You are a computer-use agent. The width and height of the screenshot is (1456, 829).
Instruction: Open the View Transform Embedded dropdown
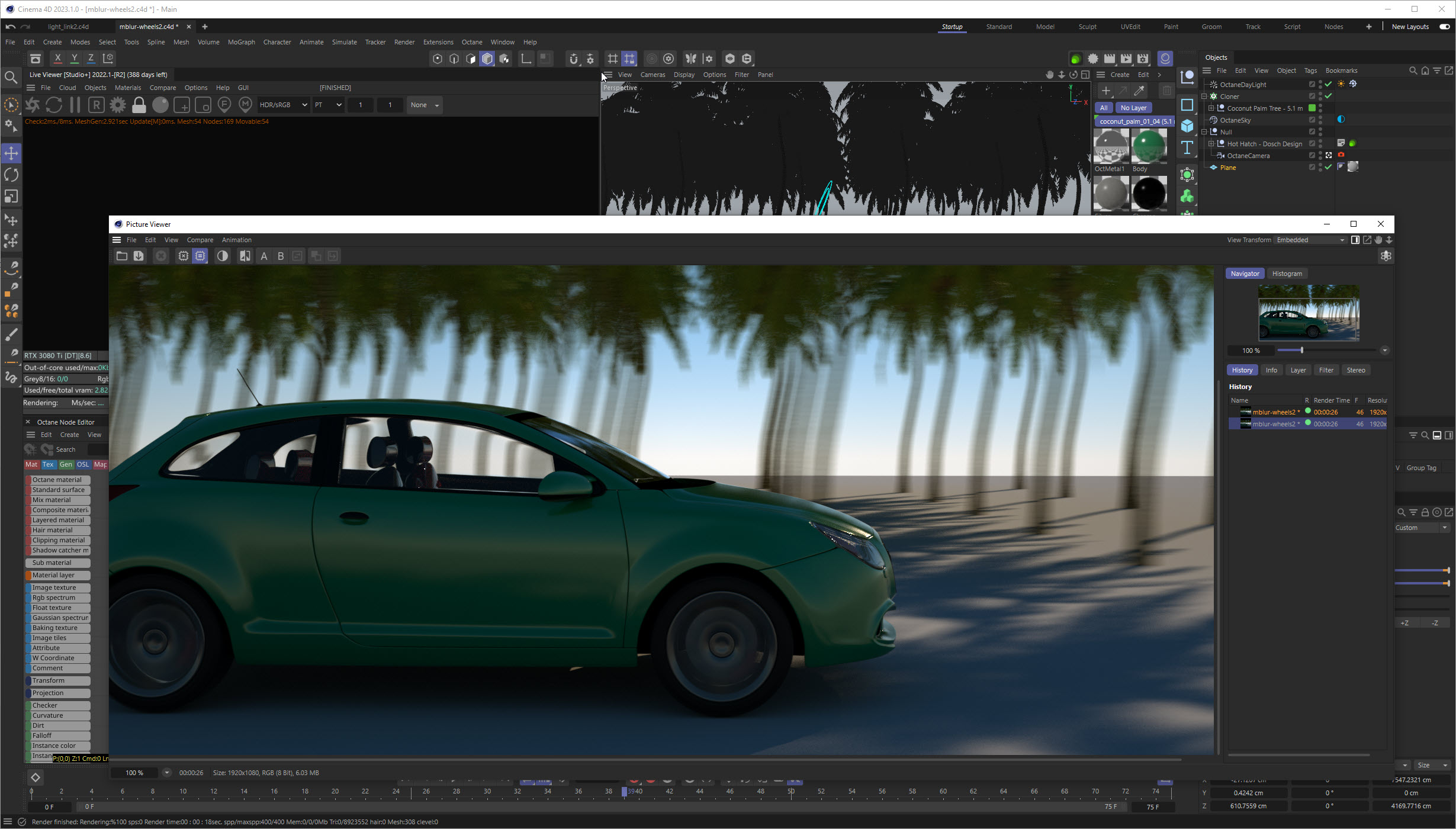point(1310,240)
